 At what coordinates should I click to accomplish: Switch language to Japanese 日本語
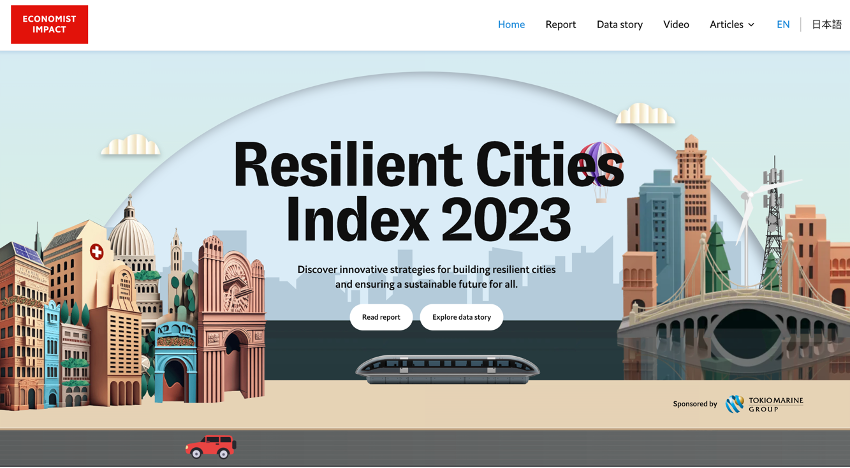coord(826,24)
